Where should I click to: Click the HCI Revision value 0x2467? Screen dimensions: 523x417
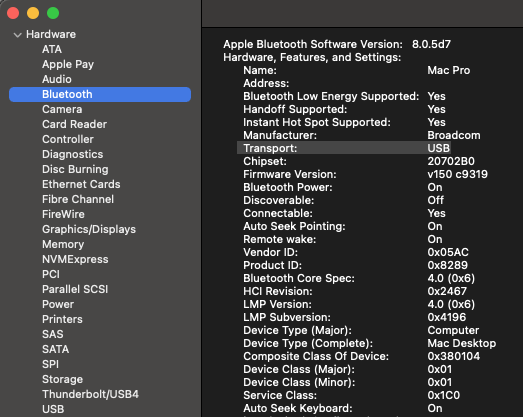coord(447,292)
